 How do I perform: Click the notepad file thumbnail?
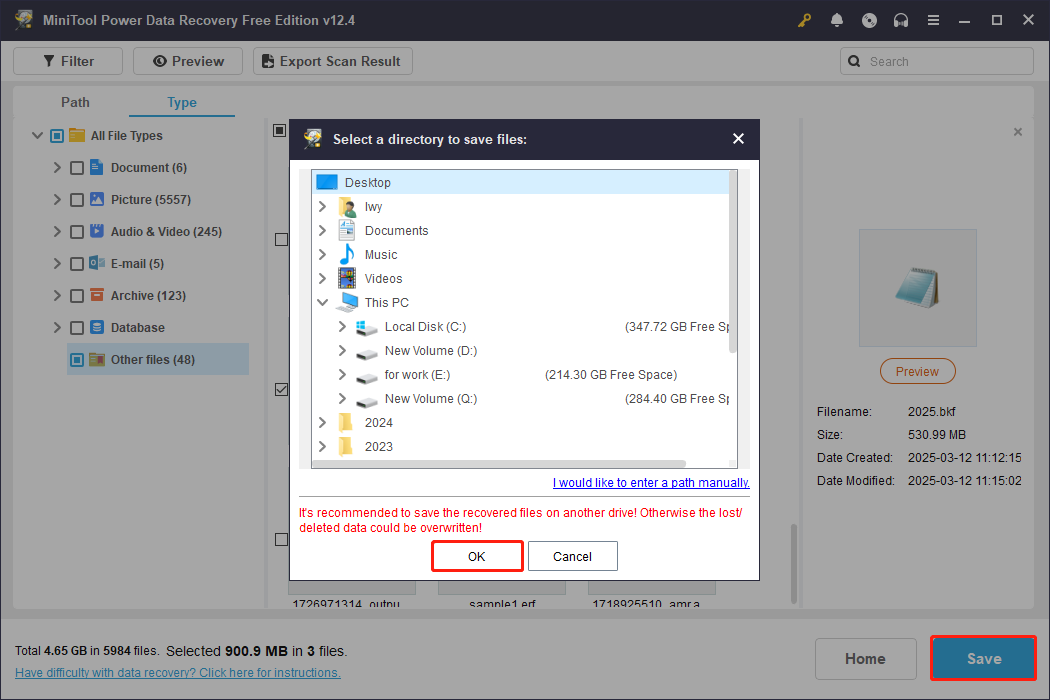(x=917, y=288)
